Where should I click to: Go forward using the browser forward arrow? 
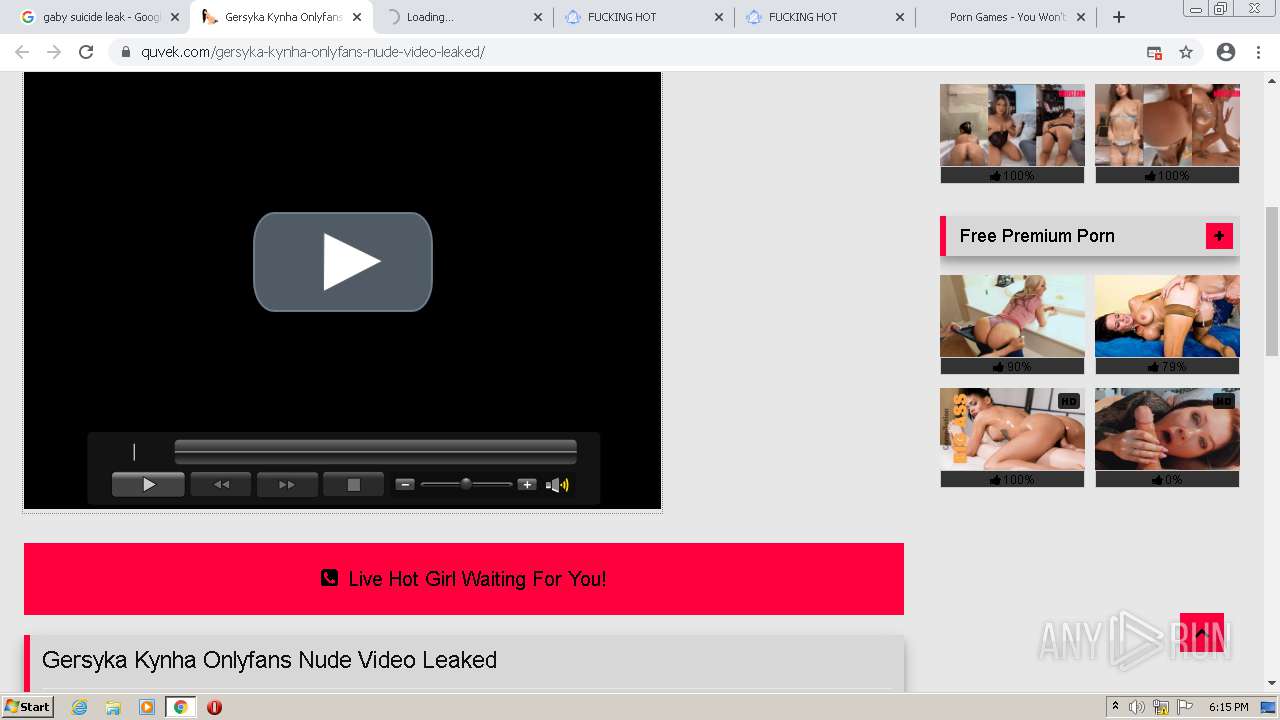pyautogui.click(x=54, y=52)
